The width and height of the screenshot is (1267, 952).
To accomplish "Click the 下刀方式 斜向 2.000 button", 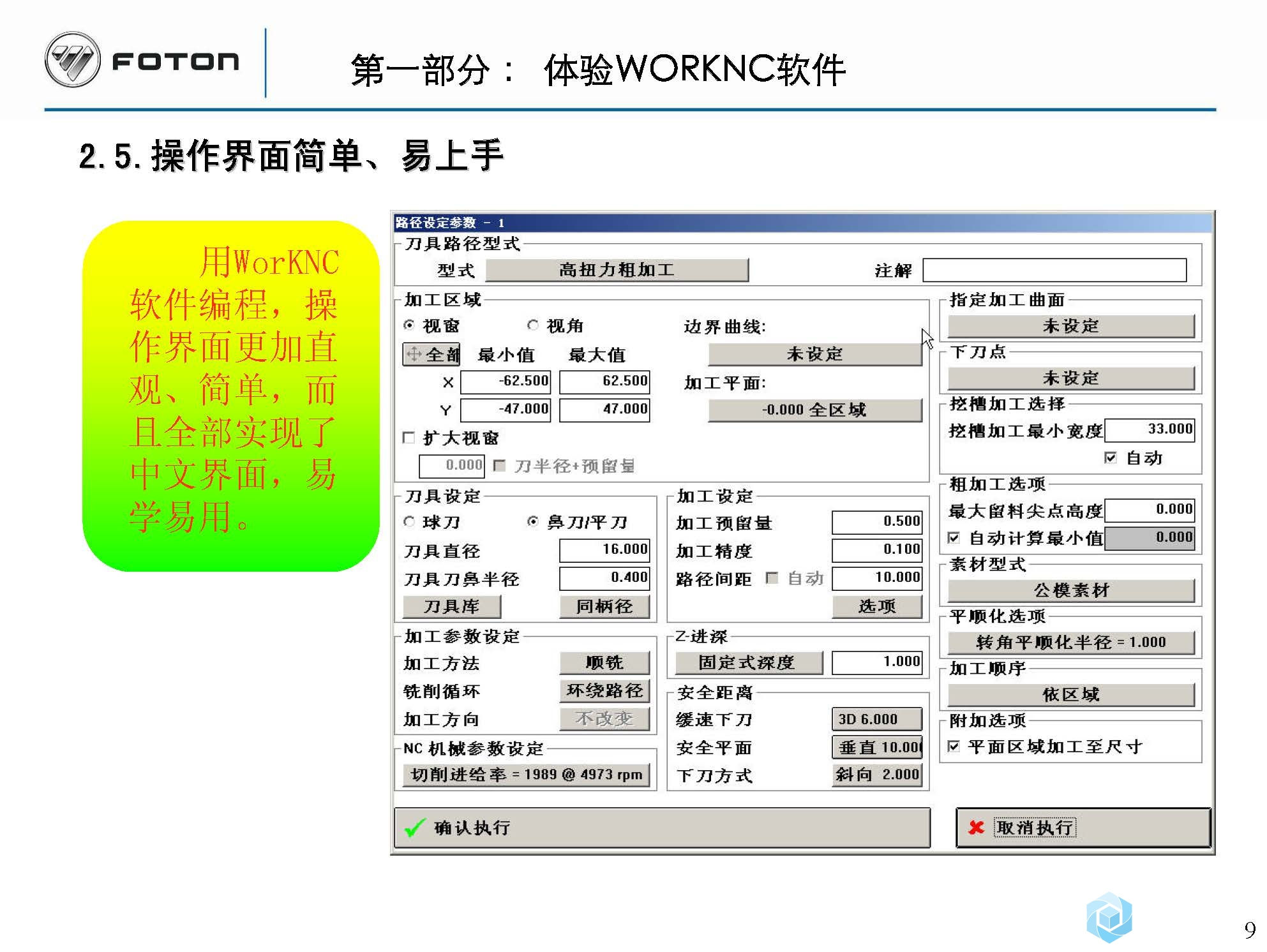I will 877,775.
